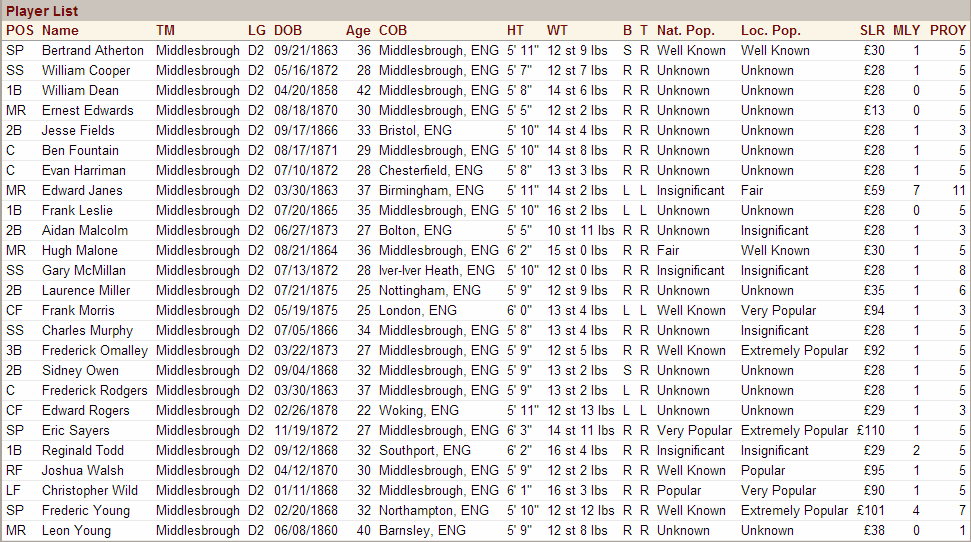This screenshot has height=542, width=971.
Task: Open player Eric Sayers
Action: click(76, 430)
